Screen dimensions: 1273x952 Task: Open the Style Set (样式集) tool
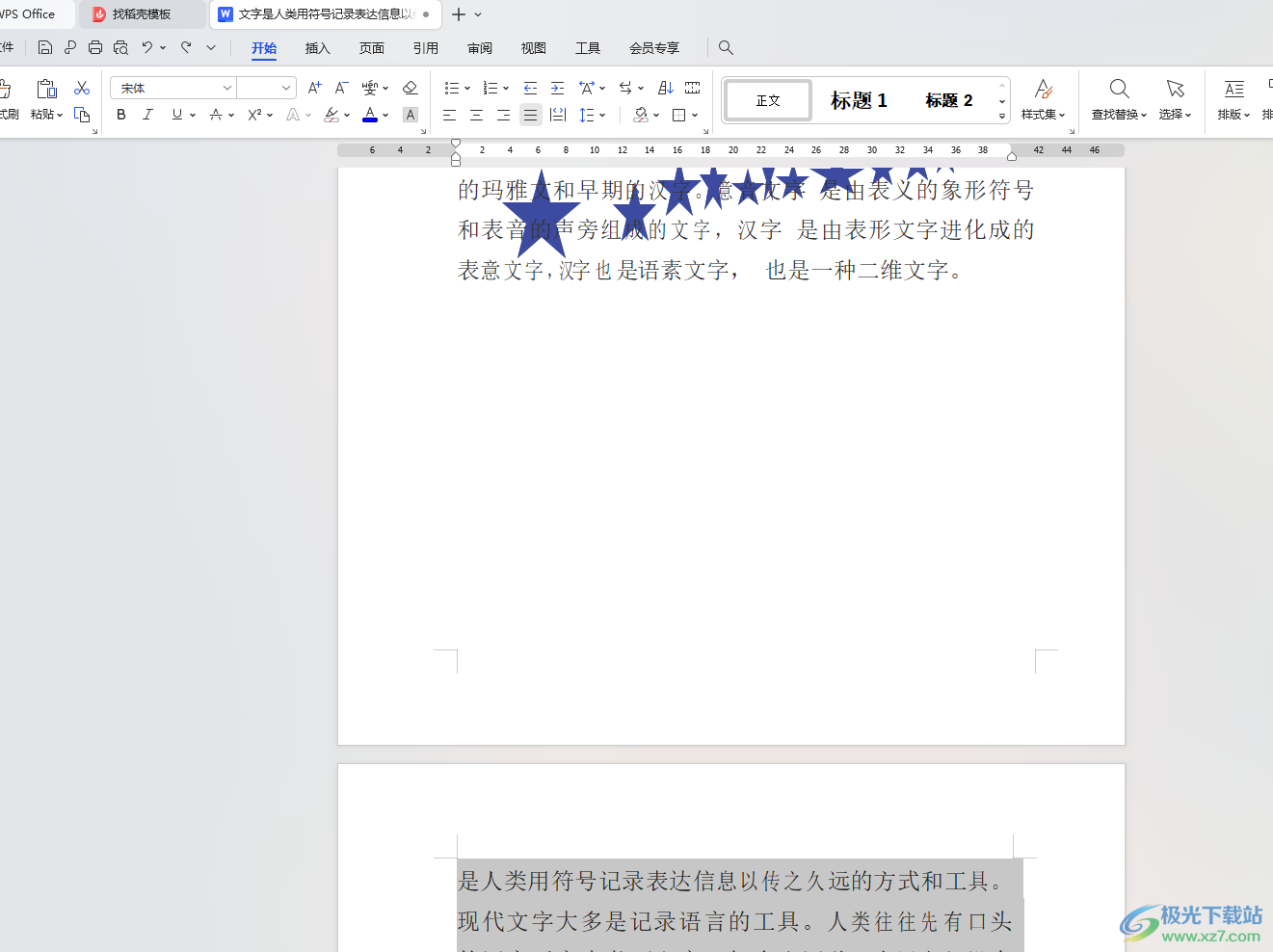point(1043,99)
